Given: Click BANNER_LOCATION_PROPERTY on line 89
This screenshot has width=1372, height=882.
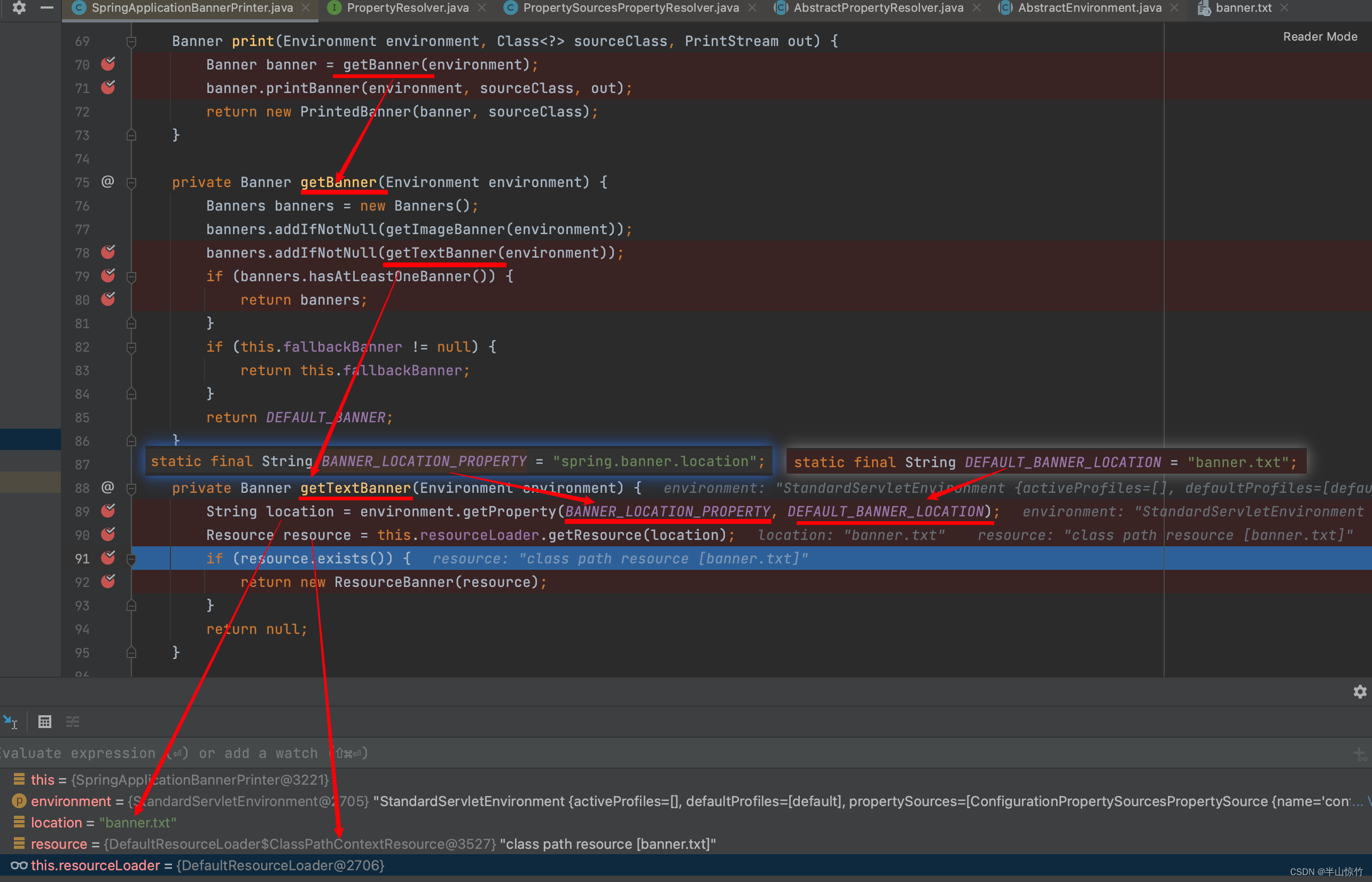Looking at the screenshot, I should [x=667, y=512].
